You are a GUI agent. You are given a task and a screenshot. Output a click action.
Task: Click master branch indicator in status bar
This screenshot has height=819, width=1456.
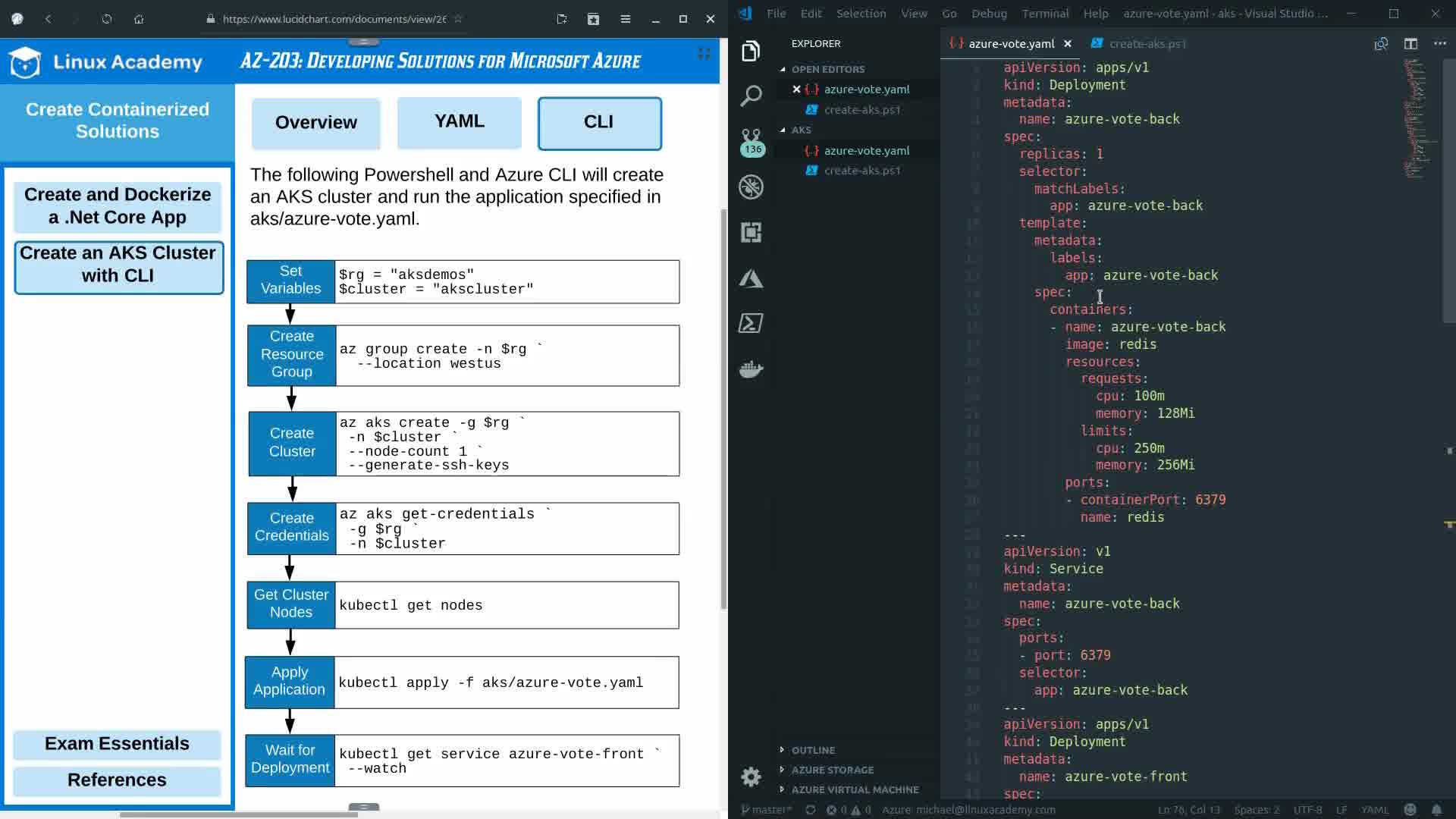click(767, 810)
